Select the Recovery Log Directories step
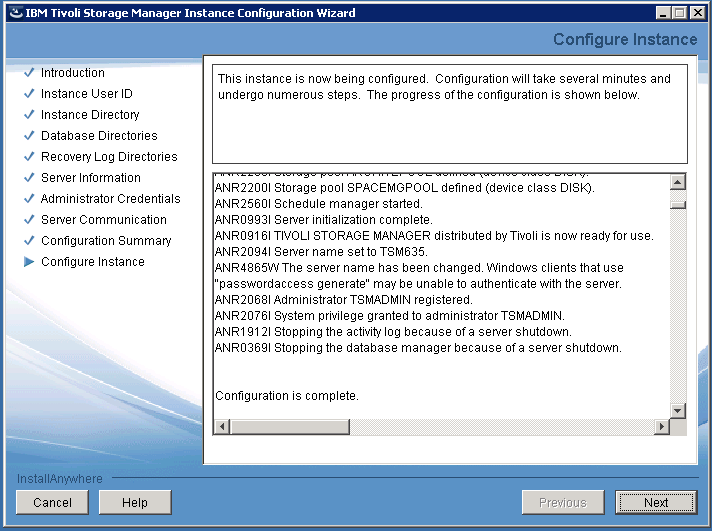The height and width of the screenshot is (531, 712). click(109, 157)
